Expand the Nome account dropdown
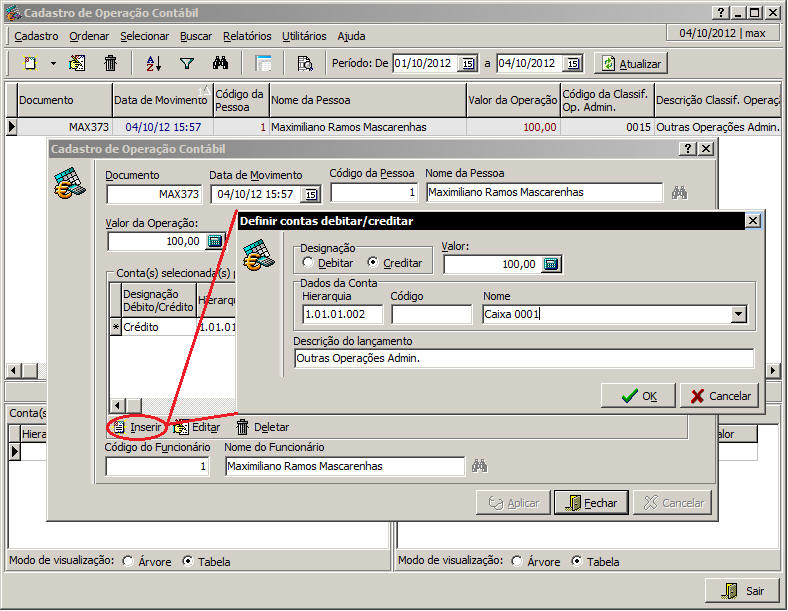Viewport: 788px width, 611px height. tap(738, 314)
